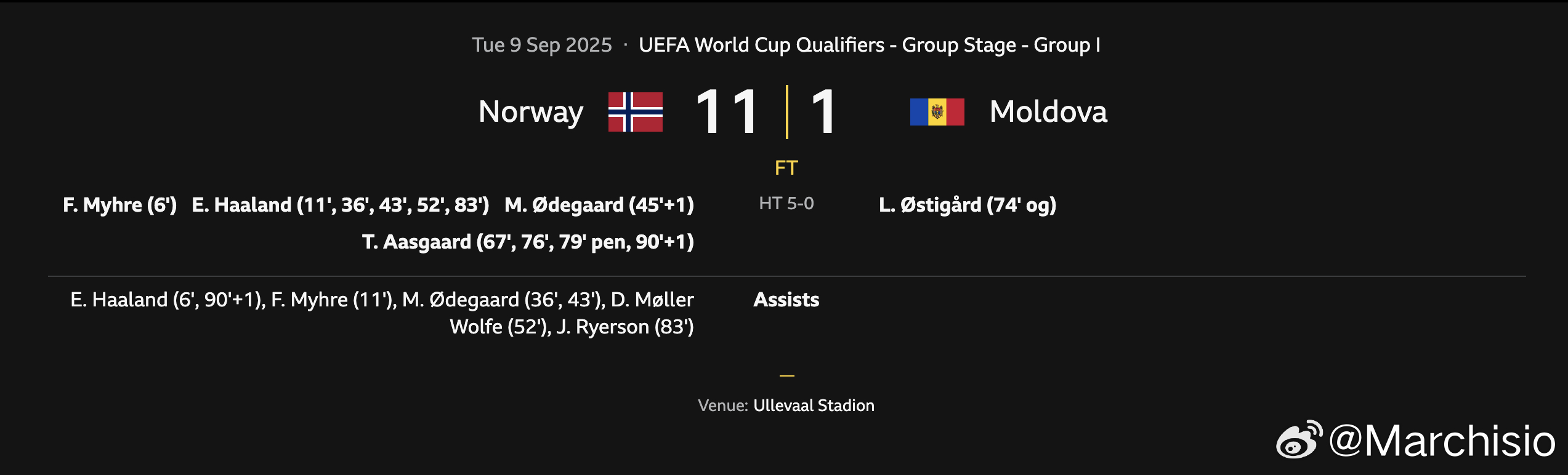Select scorer T. Aasgaard's four goals
The width and height of the screenshot is (1568, 475).
pyautogui.click(x=528, y=242)
